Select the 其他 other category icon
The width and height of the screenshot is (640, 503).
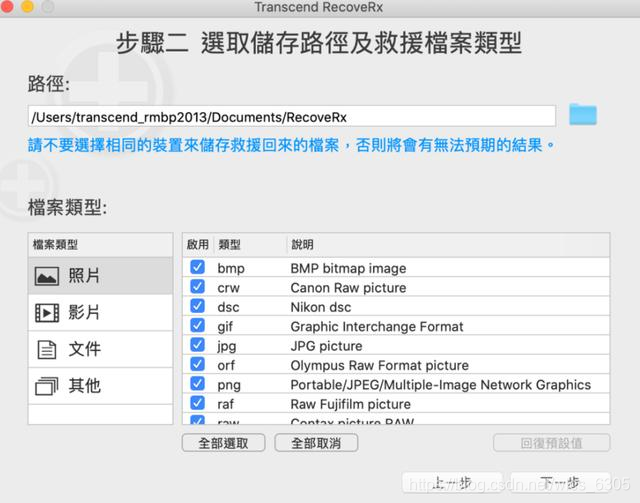pos(47,386)
